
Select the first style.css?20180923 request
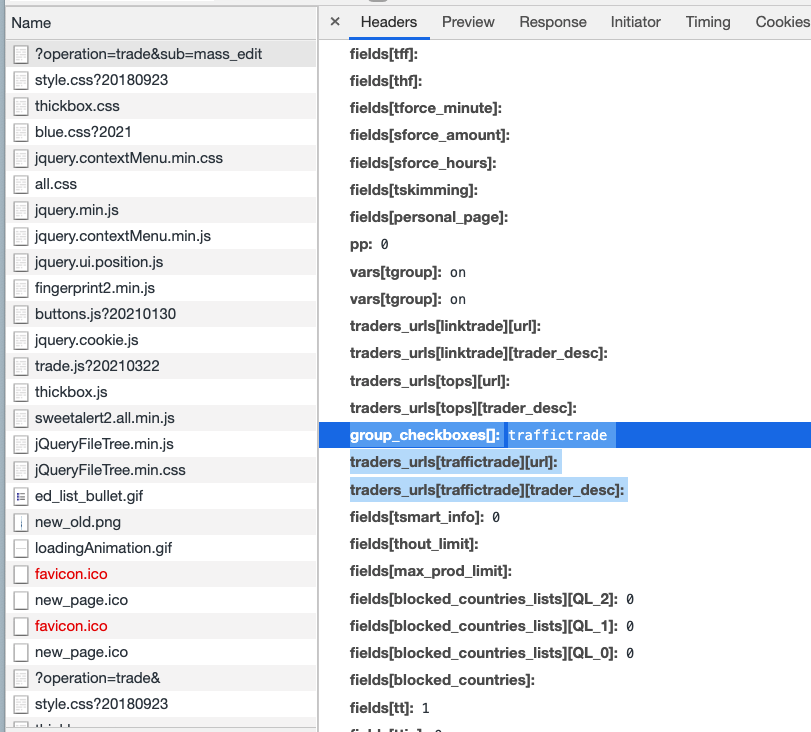coord(161,80)
